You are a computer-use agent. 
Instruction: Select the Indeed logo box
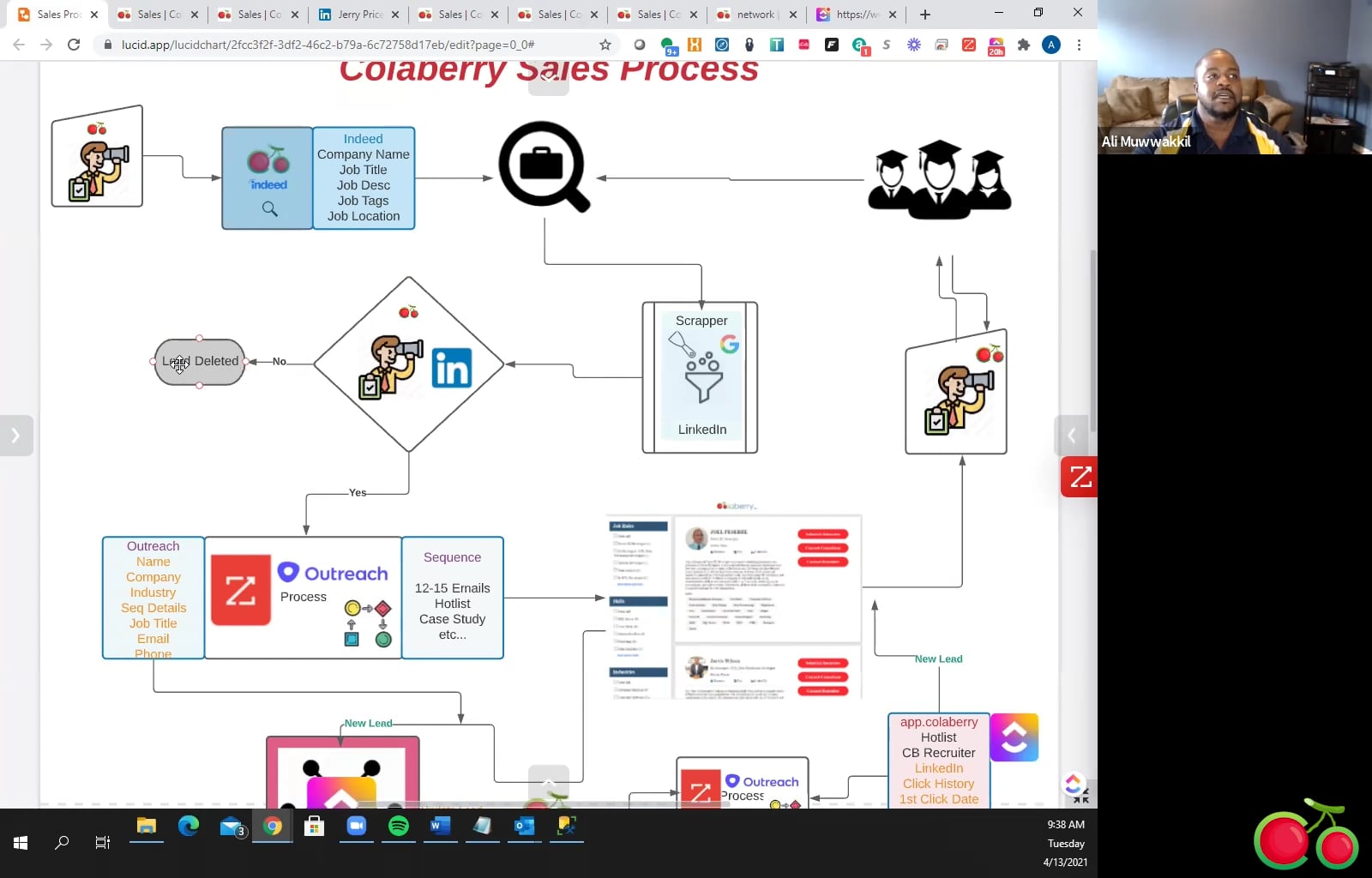coord(268,178)
